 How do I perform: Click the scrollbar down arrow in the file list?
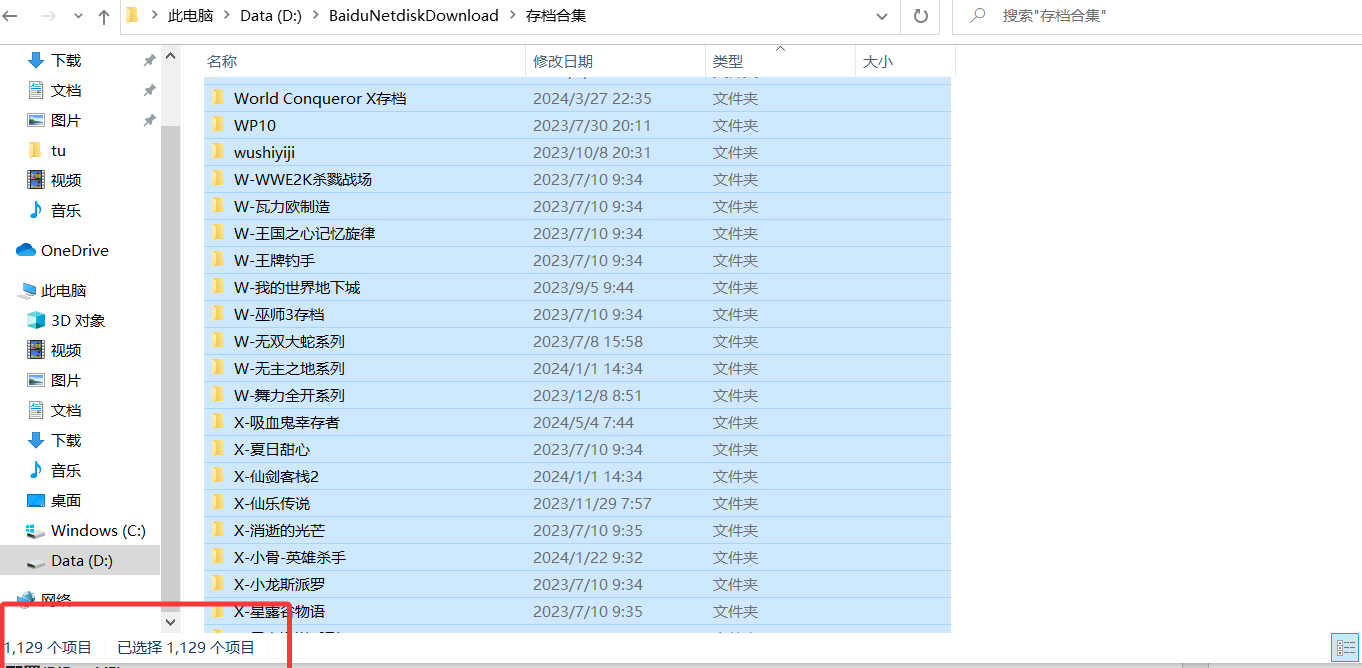(x=170, y=621)
